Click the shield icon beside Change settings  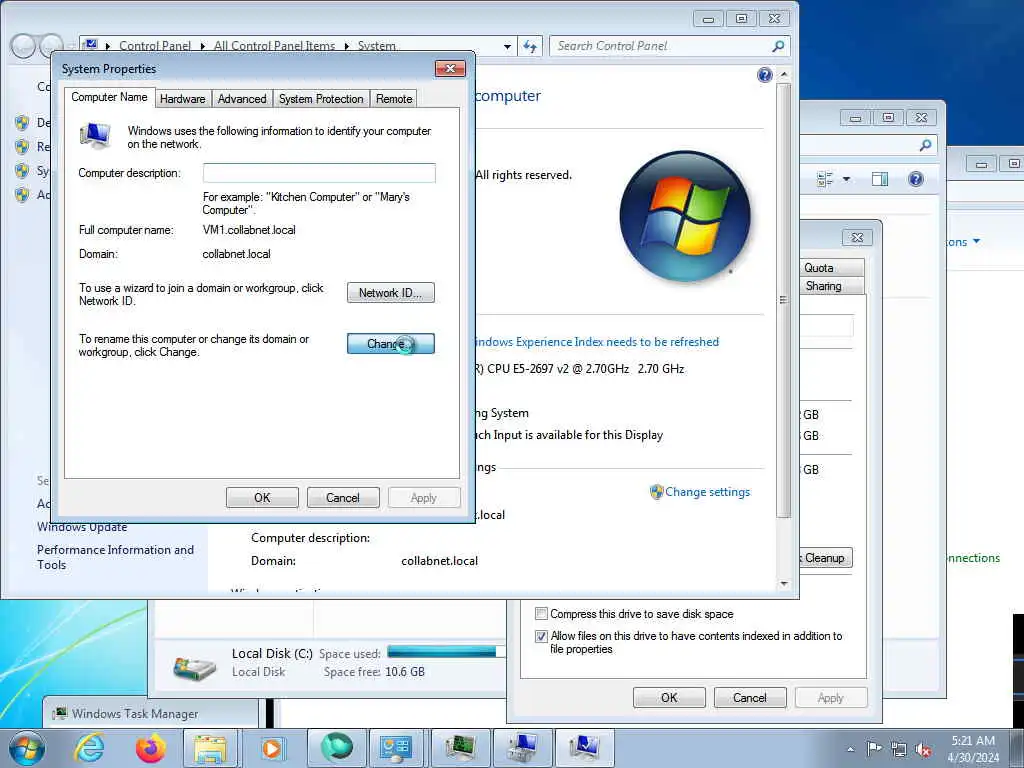(656, 492)
